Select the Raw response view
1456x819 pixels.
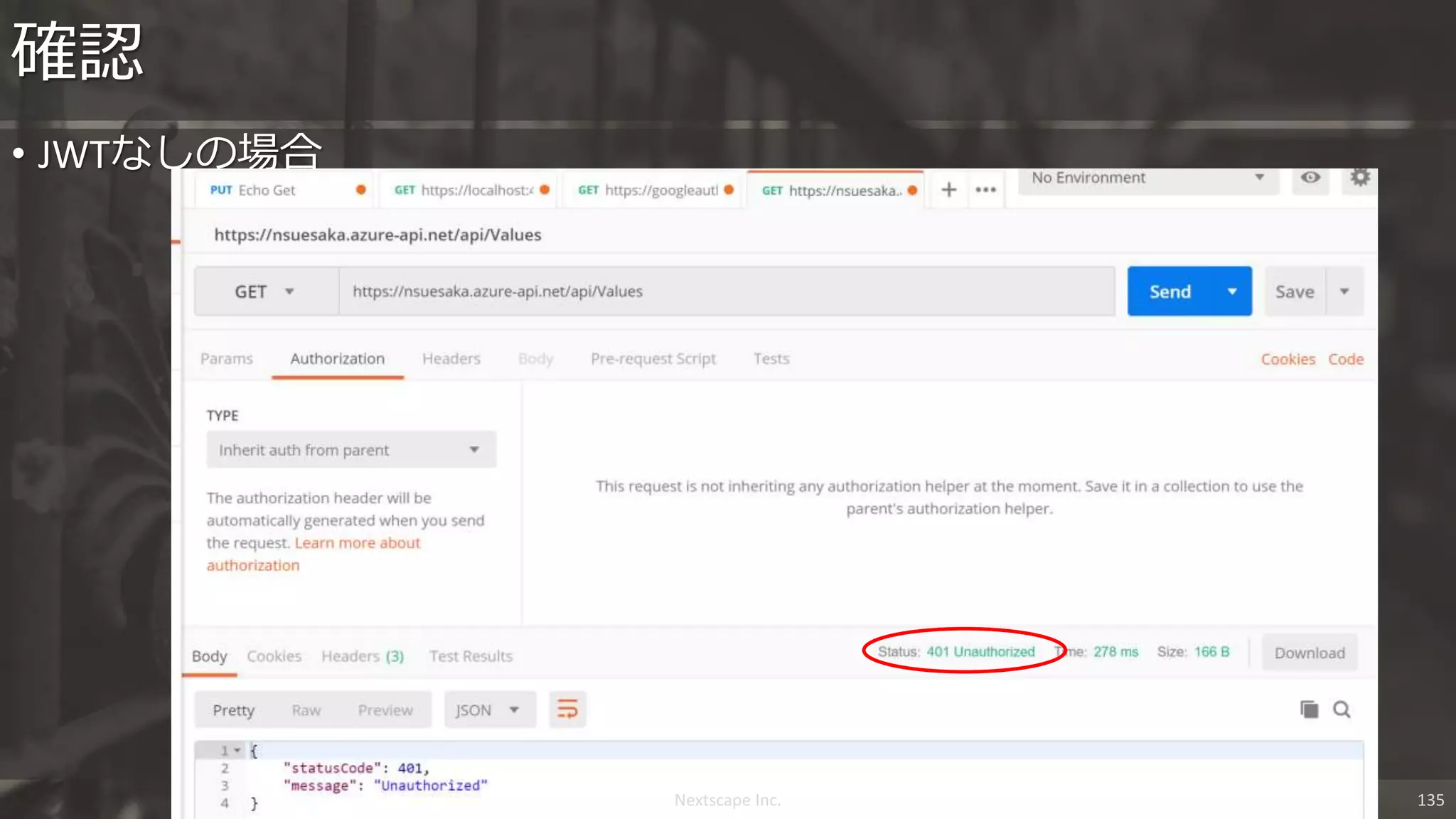tap(306, 710)
